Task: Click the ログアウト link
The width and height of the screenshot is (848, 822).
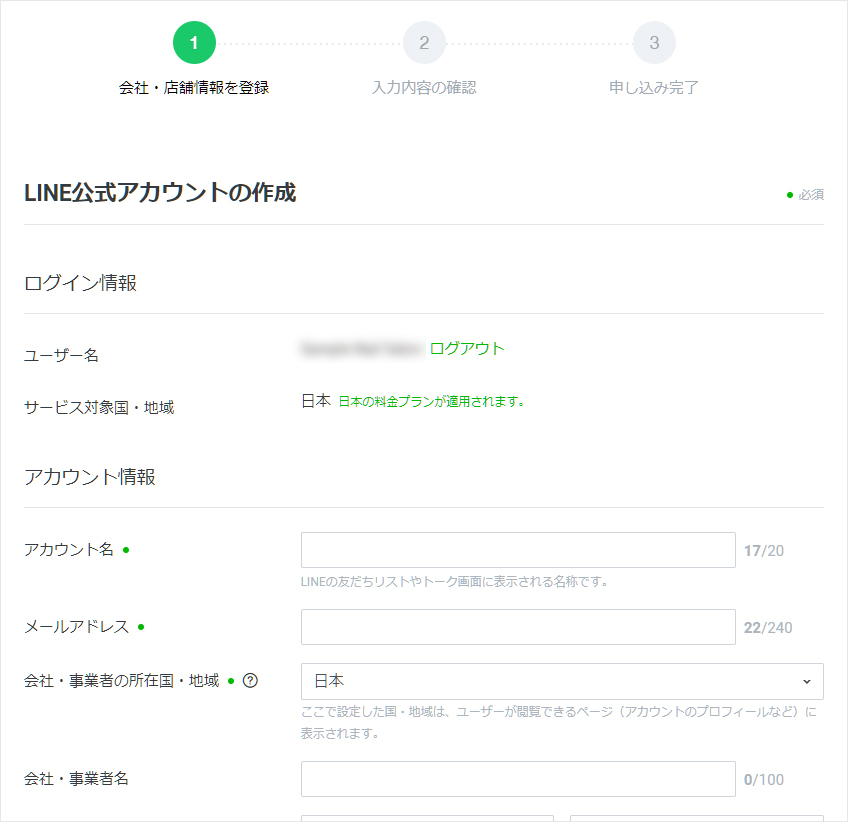Action: (x=467, y=348)
